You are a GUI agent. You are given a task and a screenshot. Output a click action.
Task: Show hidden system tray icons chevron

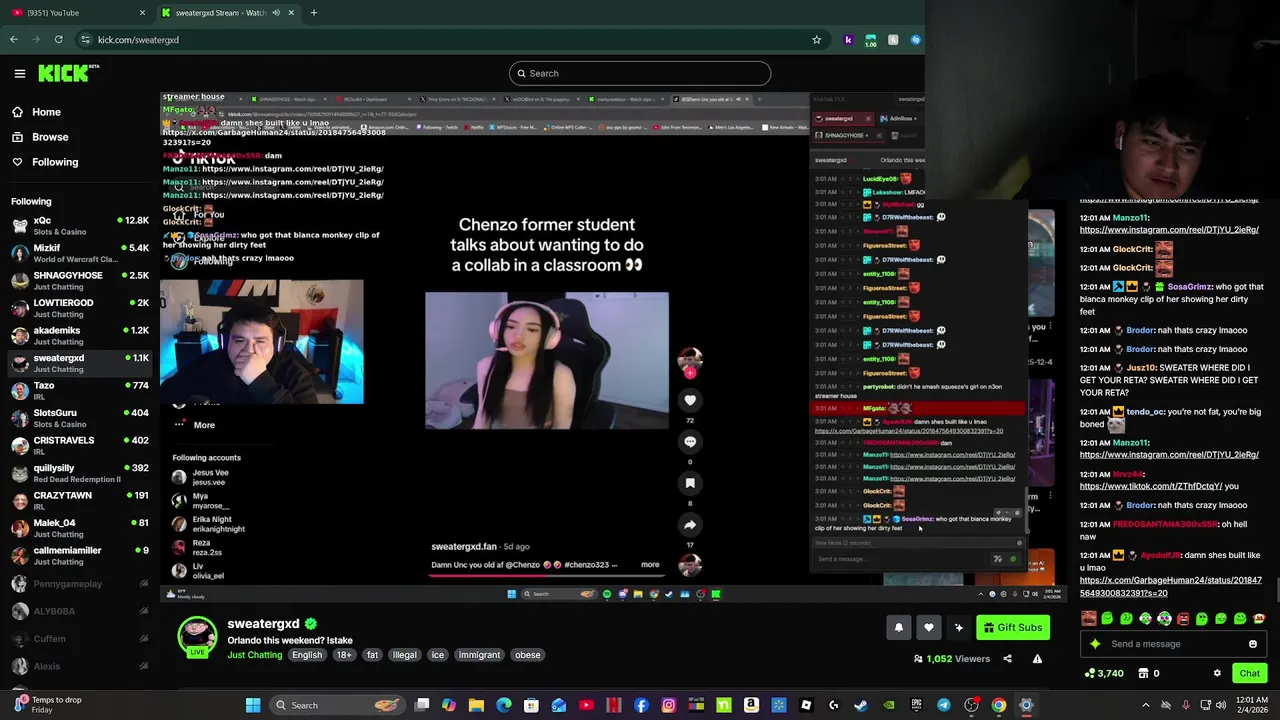point(1146,706)
